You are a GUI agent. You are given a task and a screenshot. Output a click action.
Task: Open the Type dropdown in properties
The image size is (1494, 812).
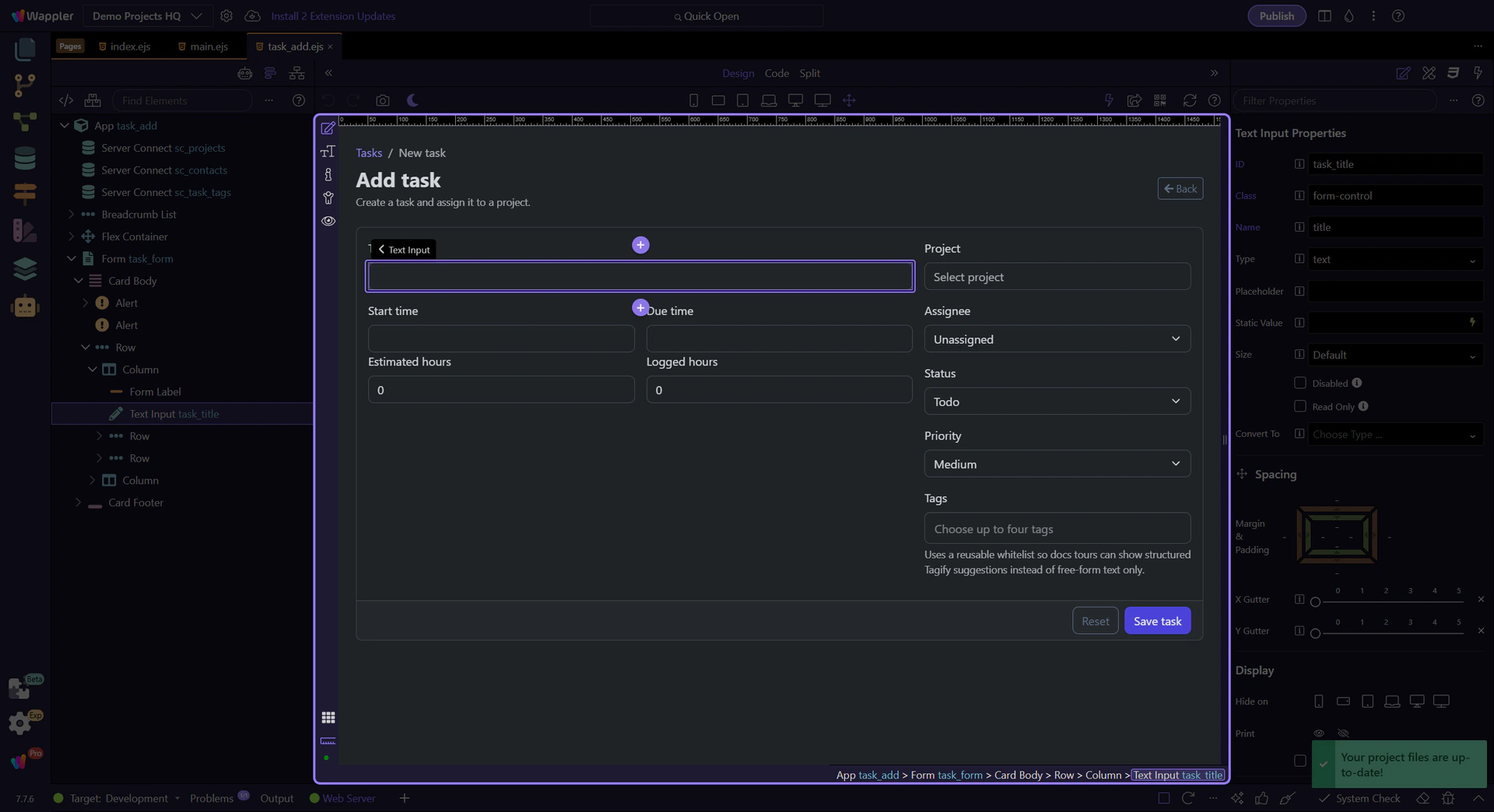[1394, 260]
